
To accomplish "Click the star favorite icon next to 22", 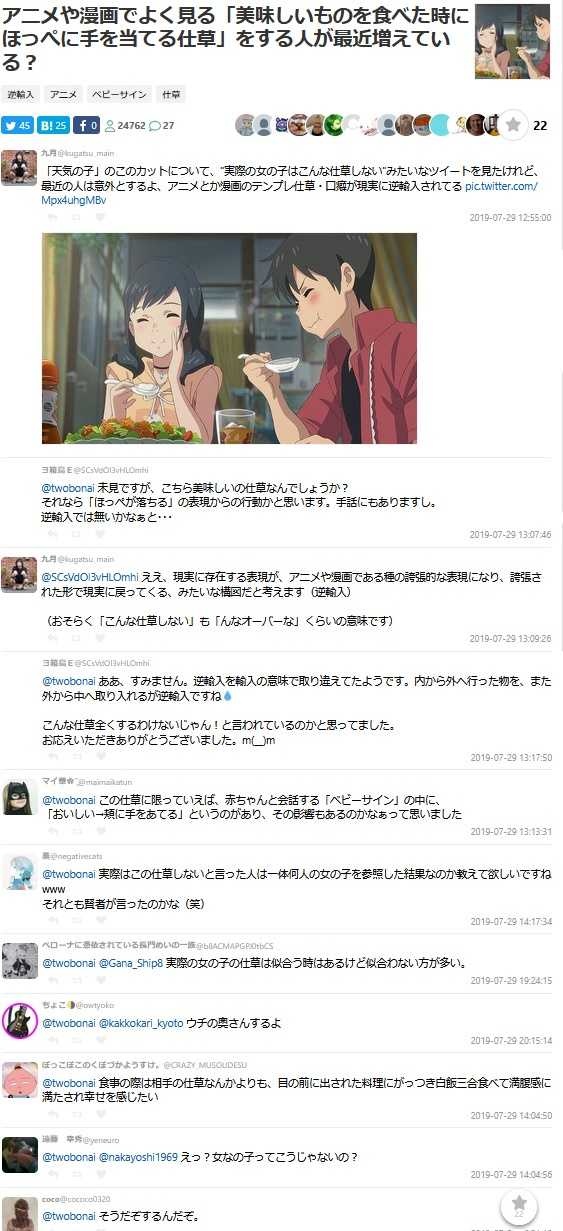I will point(513,125).
